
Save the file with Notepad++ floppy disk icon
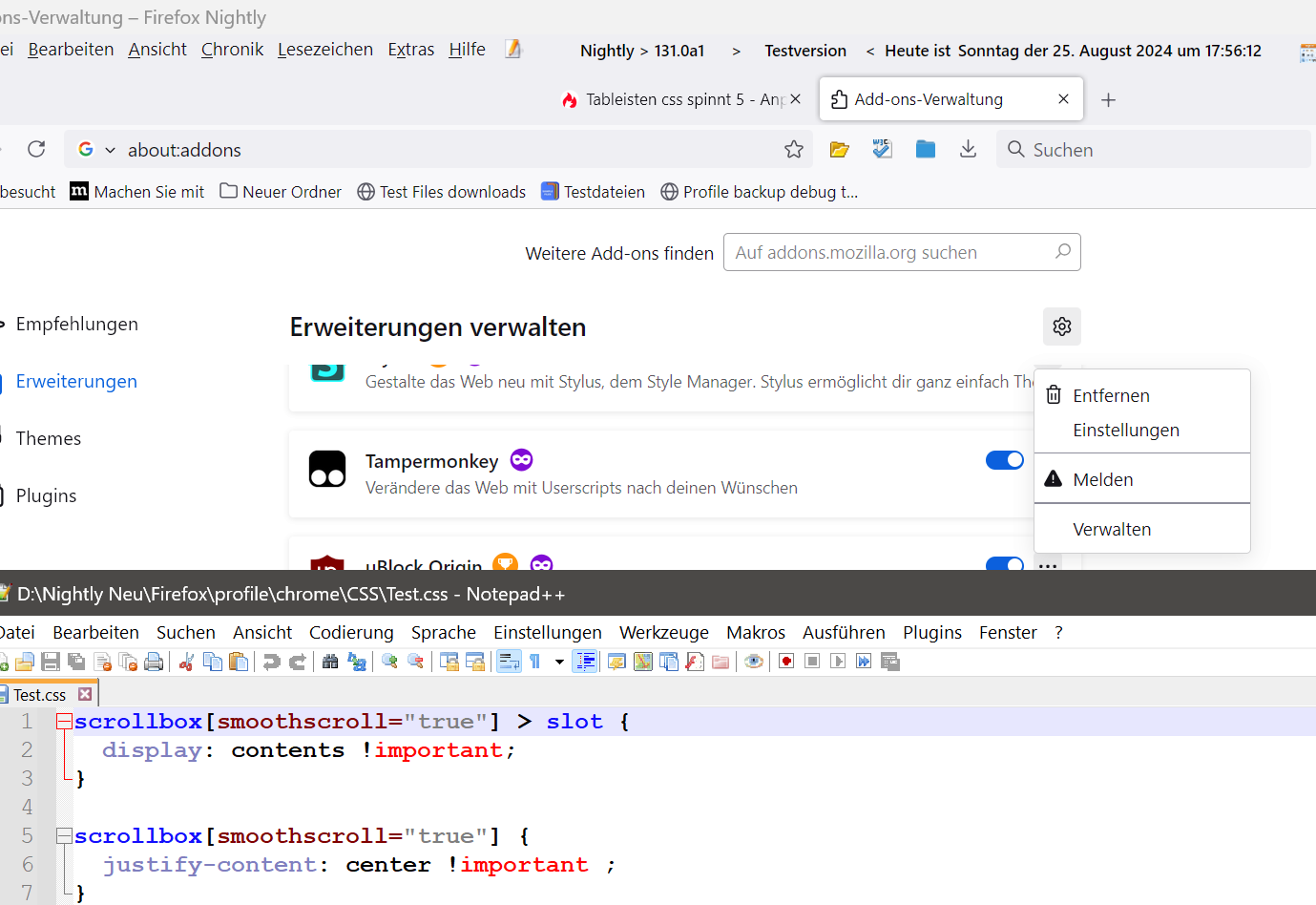coord(51,662)
